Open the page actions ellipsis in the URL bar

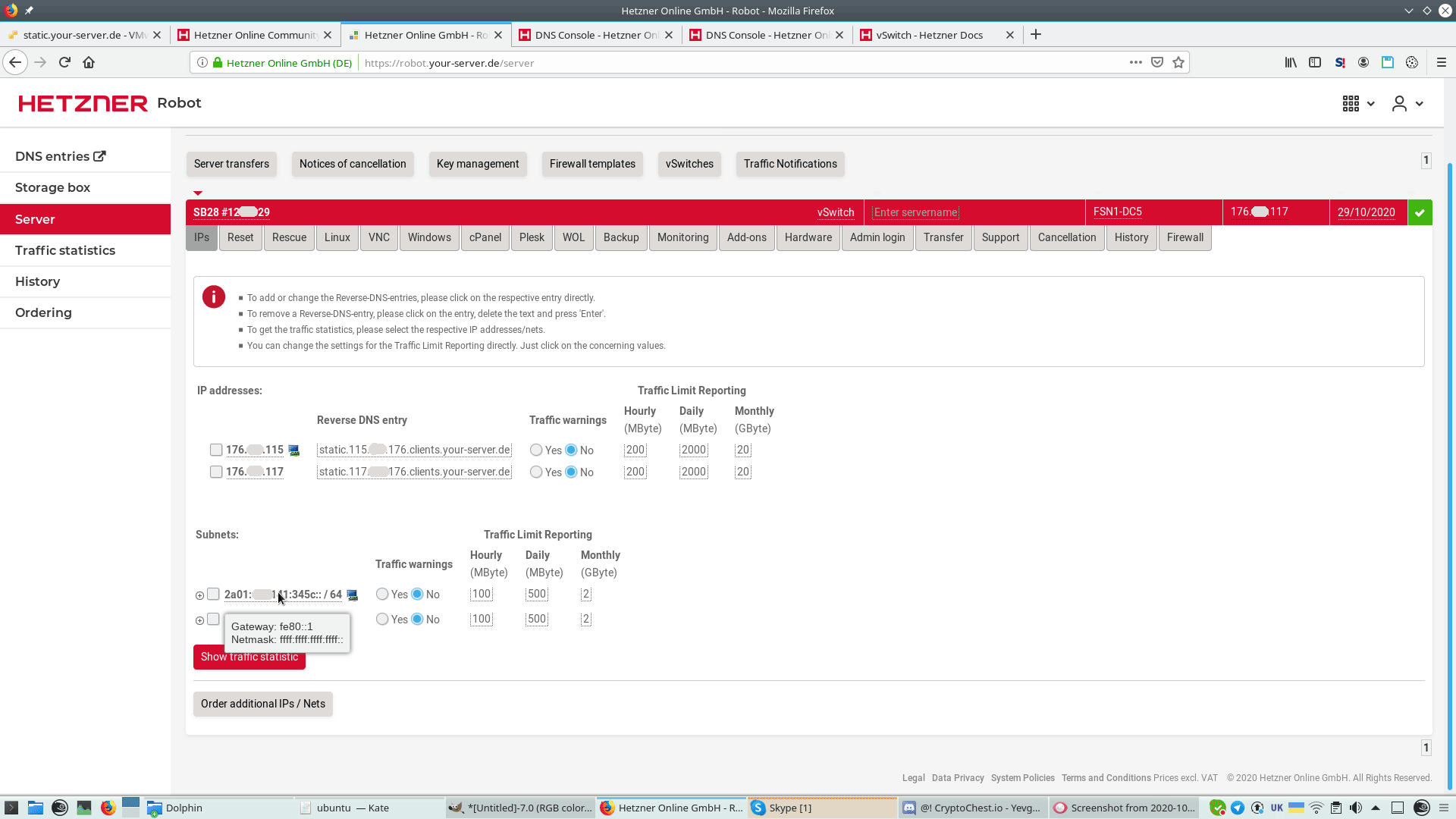click(x=1135, y=63)
